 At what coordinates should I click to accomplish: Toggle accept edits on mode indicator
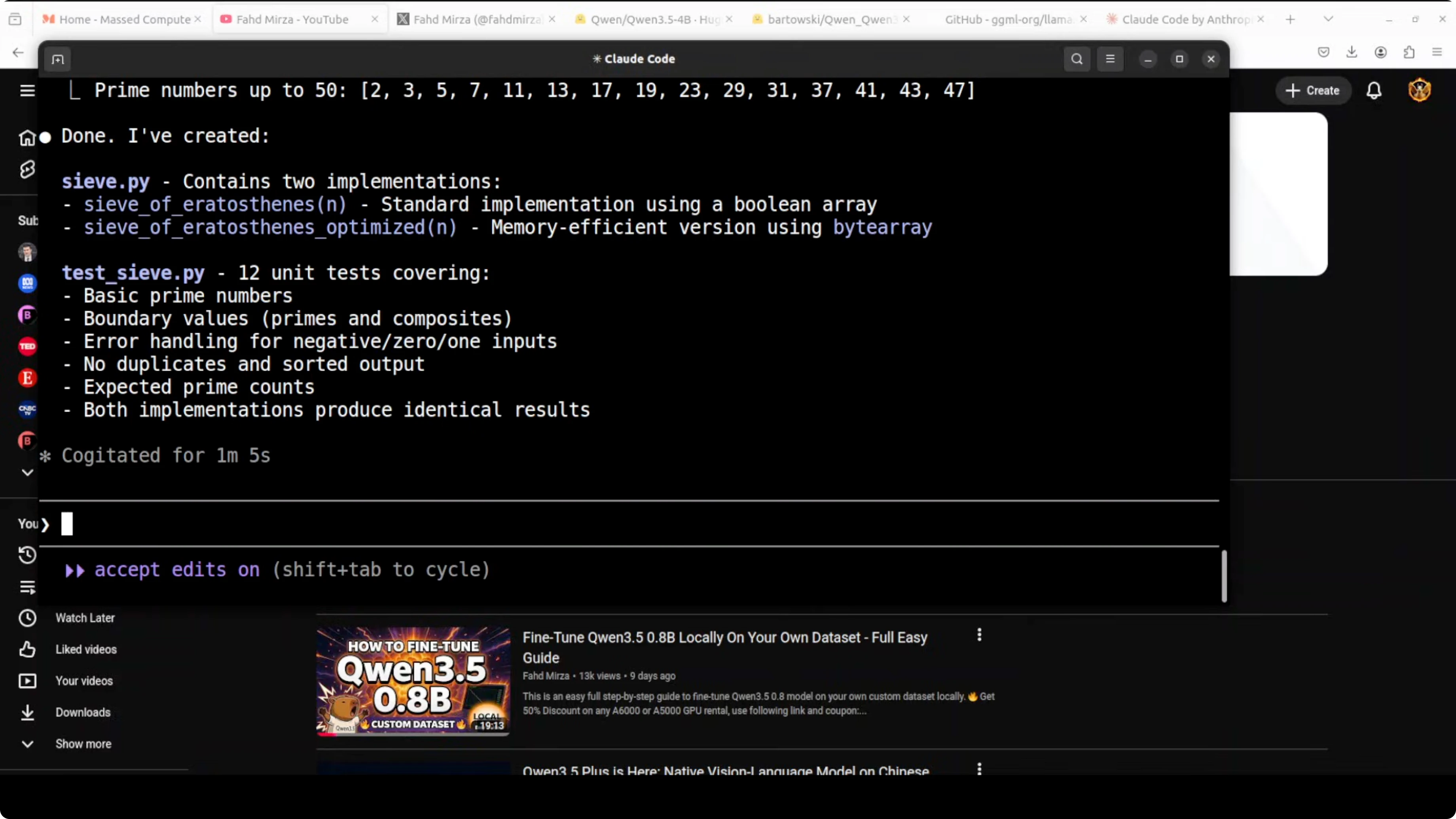tap(177, 570)
